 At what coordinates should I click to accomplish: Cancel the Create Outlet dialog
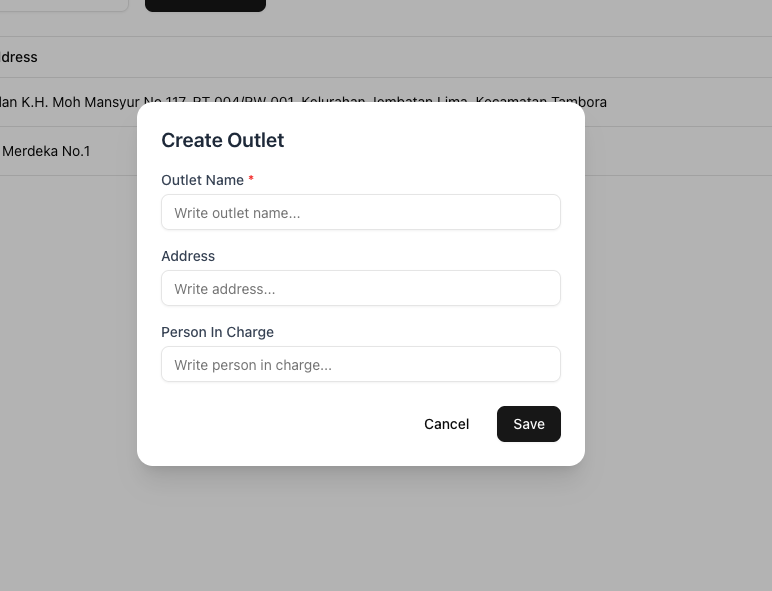click(446, 424)
